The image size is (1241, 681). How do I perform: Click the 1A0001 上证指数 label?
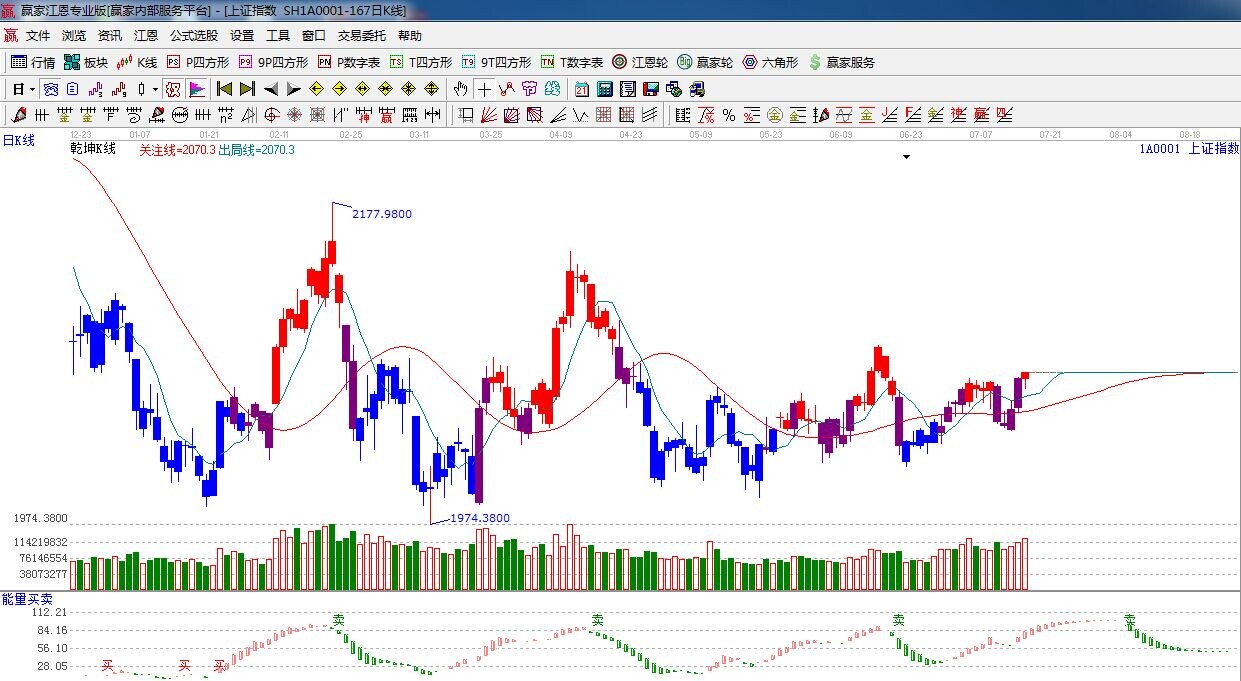click(x=1188, y=149)
